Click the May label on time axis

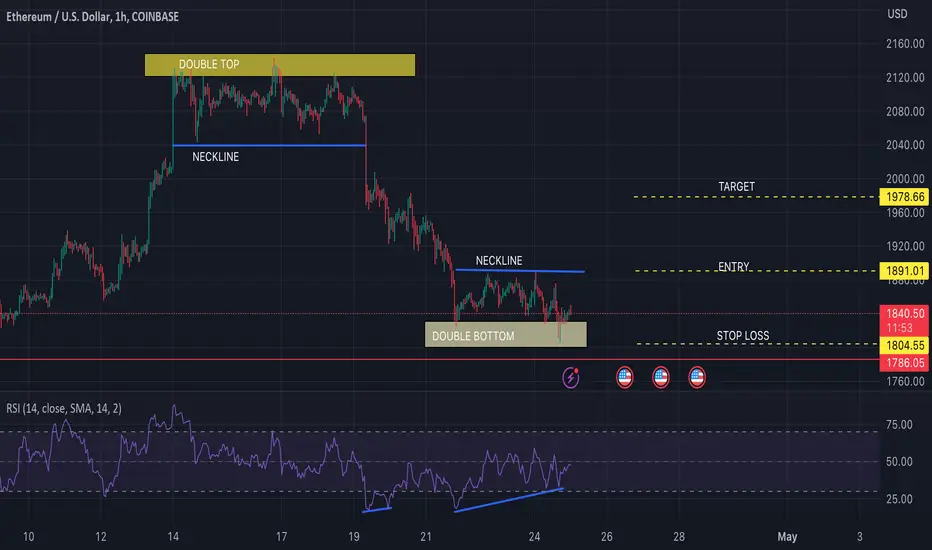click(787, 537)
